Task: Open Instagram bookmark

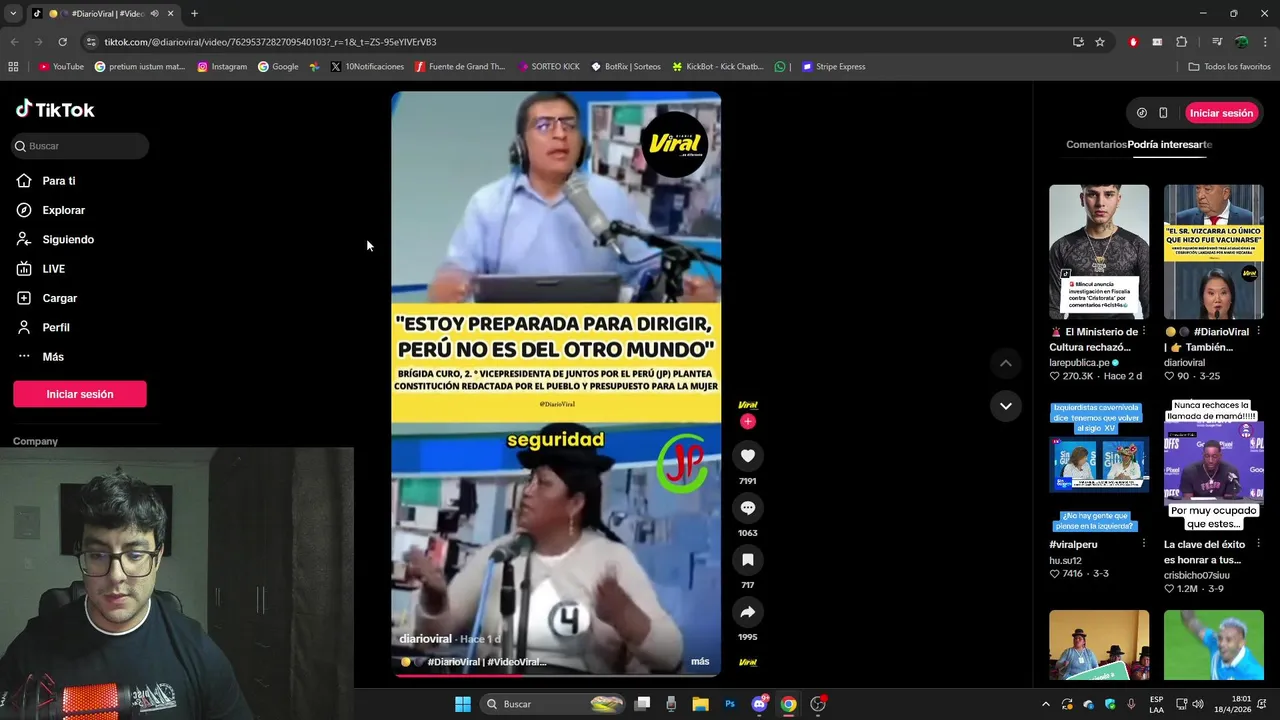Action: 222,67
